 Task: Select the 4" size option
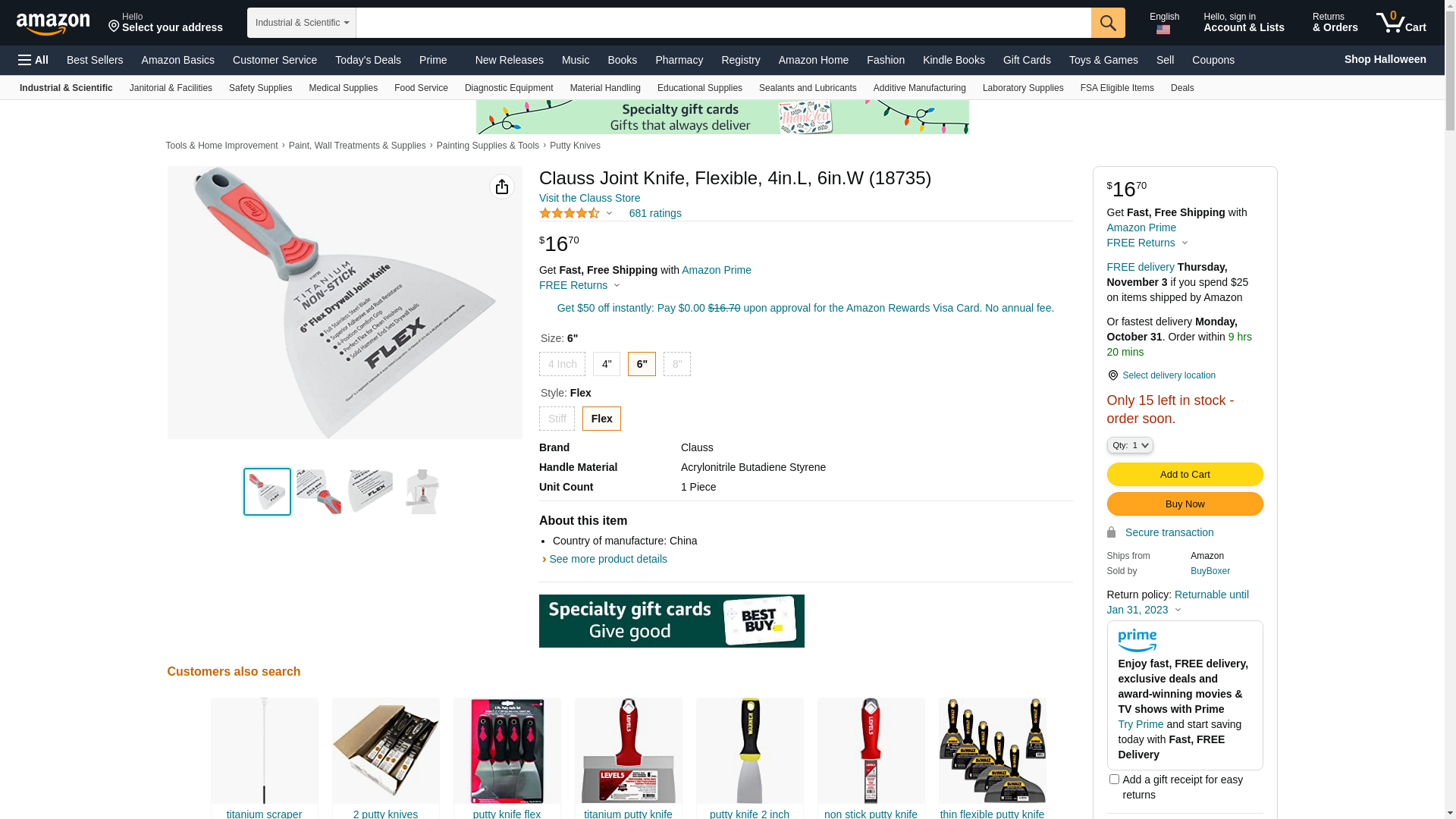click(x=607, y=364)
